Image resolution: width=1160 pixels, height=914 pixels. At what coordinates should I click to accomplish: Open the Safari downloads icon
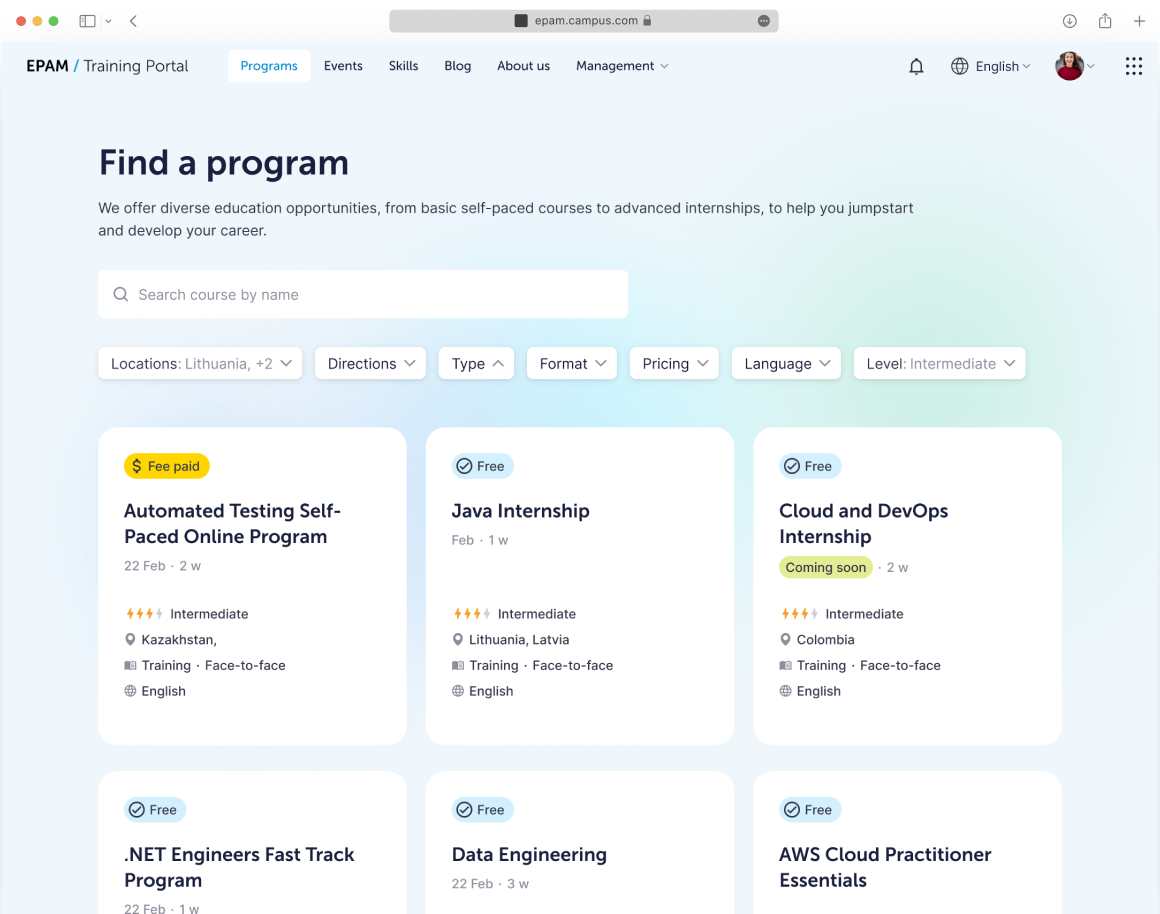click(1069, 21)
